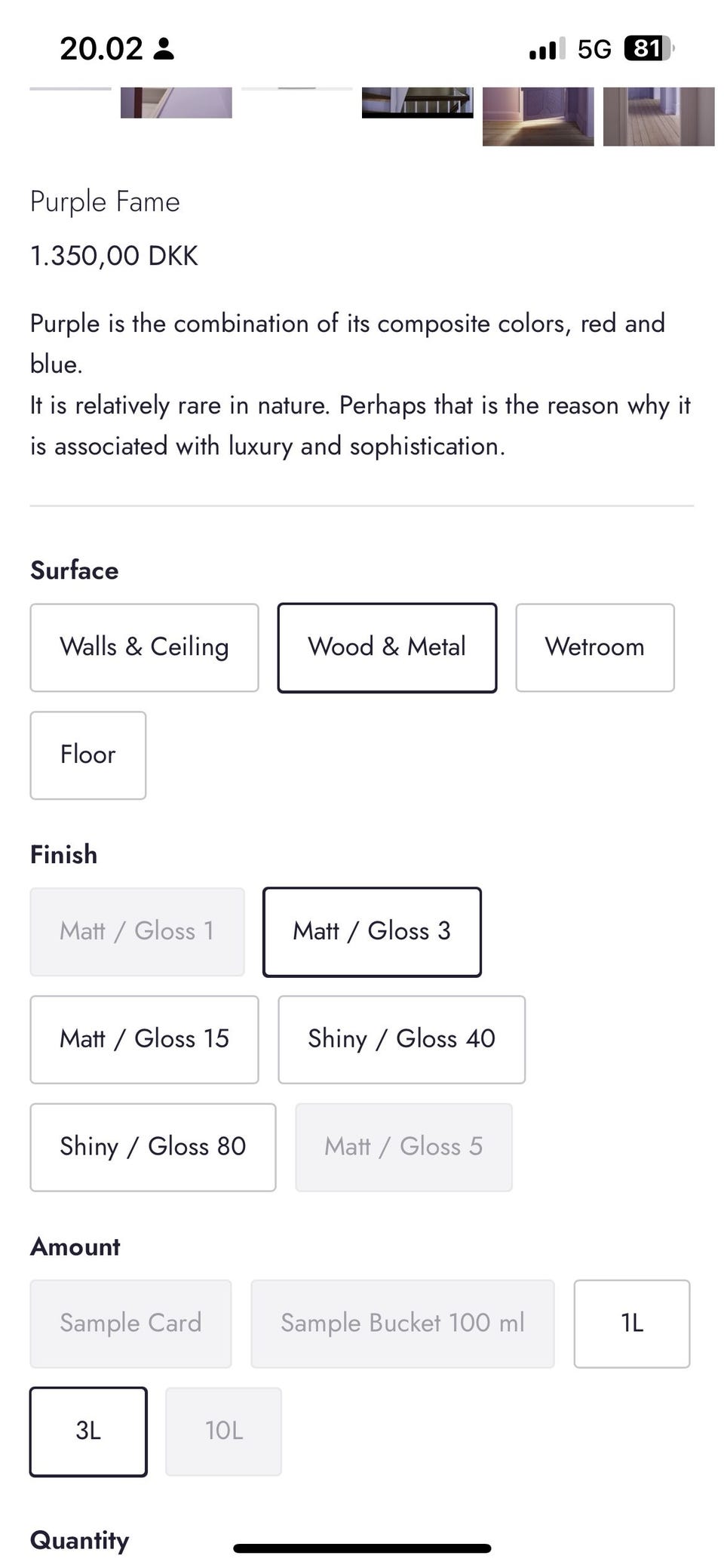Choose Wood & Metal surface
This screenshot has width=724, height=1568.
click(x=387, y=647)
